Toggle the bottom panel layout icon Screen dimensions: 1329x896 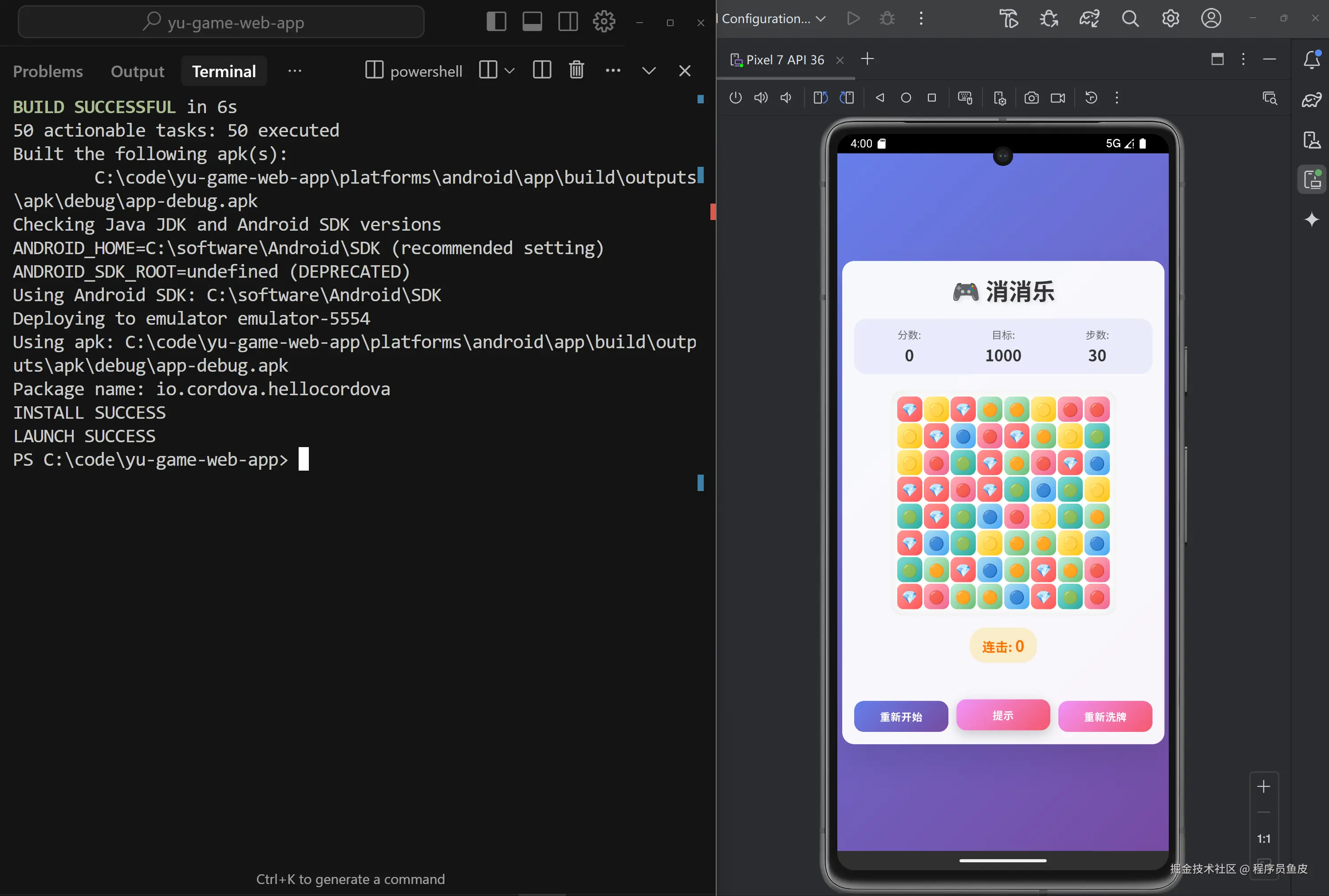532,22
